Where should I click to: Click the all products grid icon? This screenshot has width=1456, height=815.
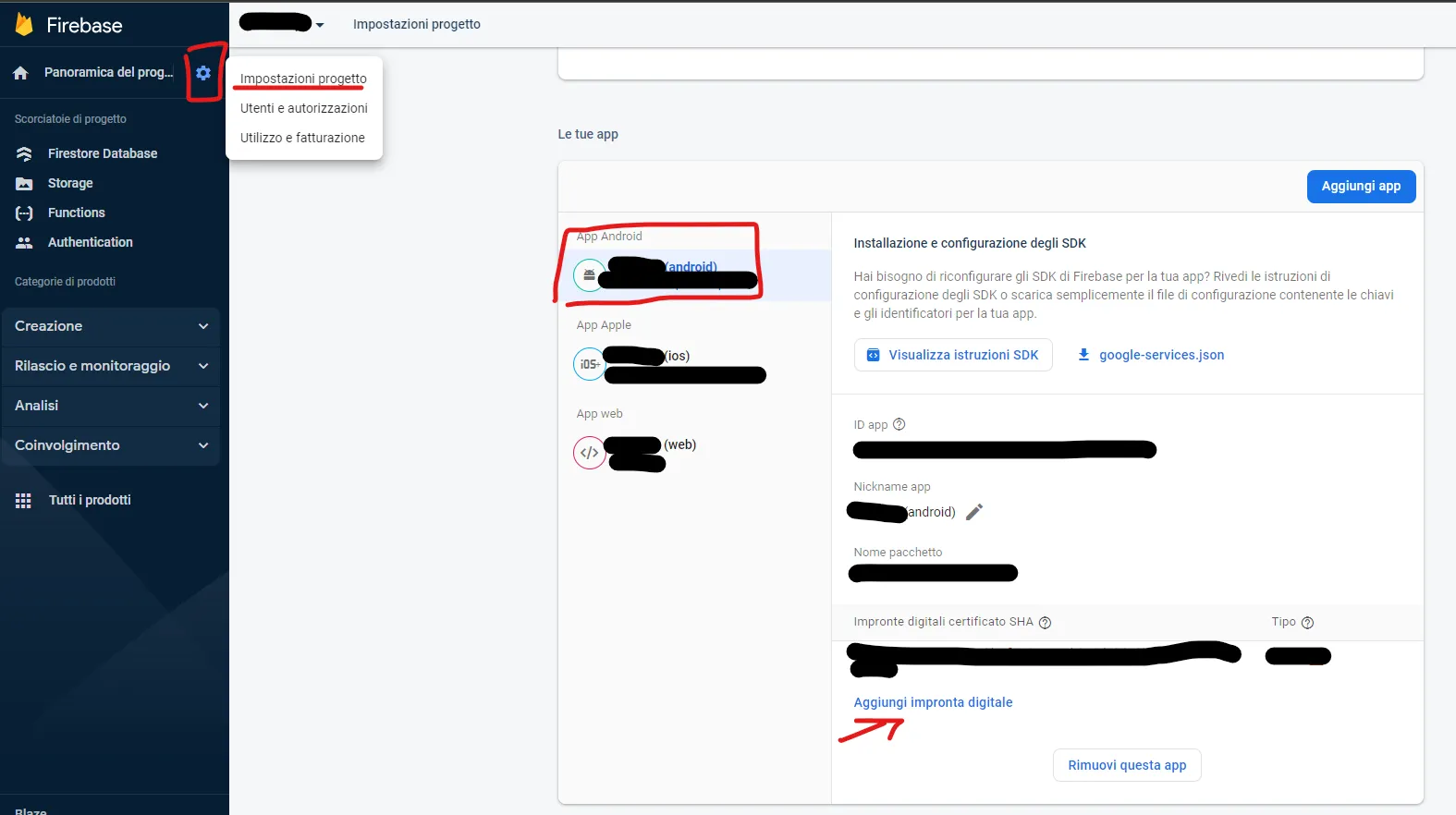(23, 500)
